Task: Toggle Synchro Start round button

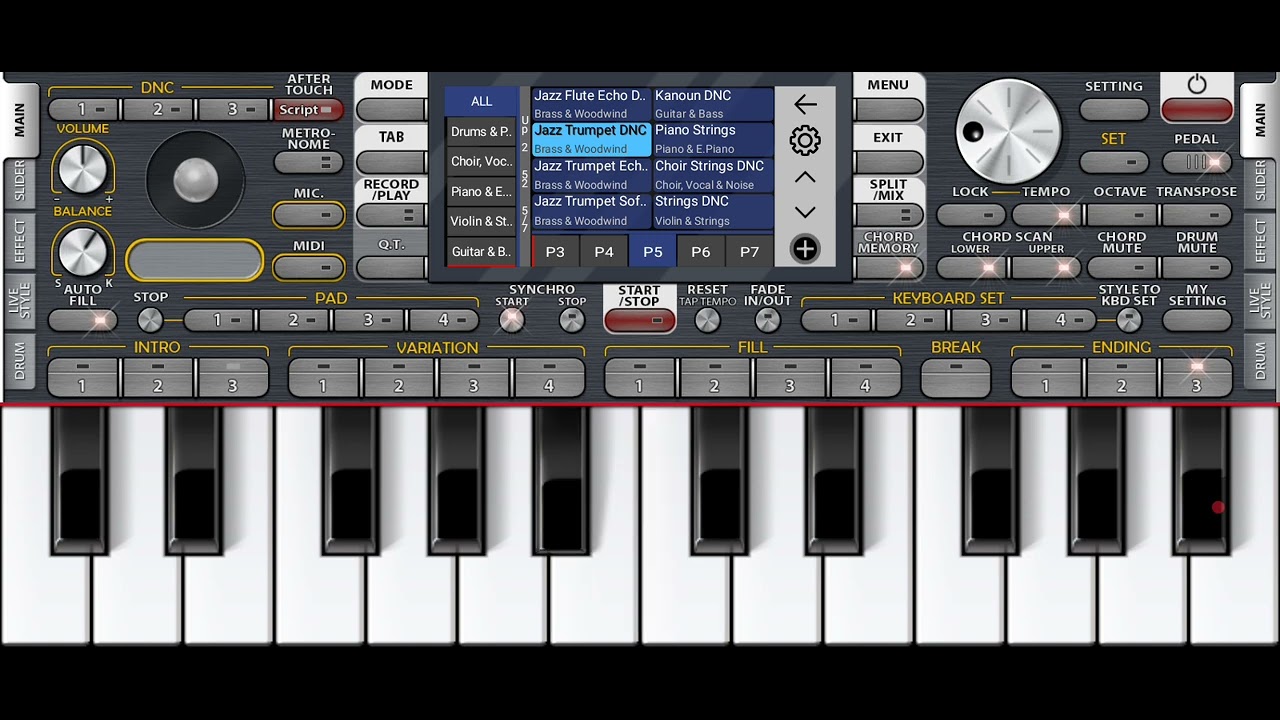Action: 512,320
